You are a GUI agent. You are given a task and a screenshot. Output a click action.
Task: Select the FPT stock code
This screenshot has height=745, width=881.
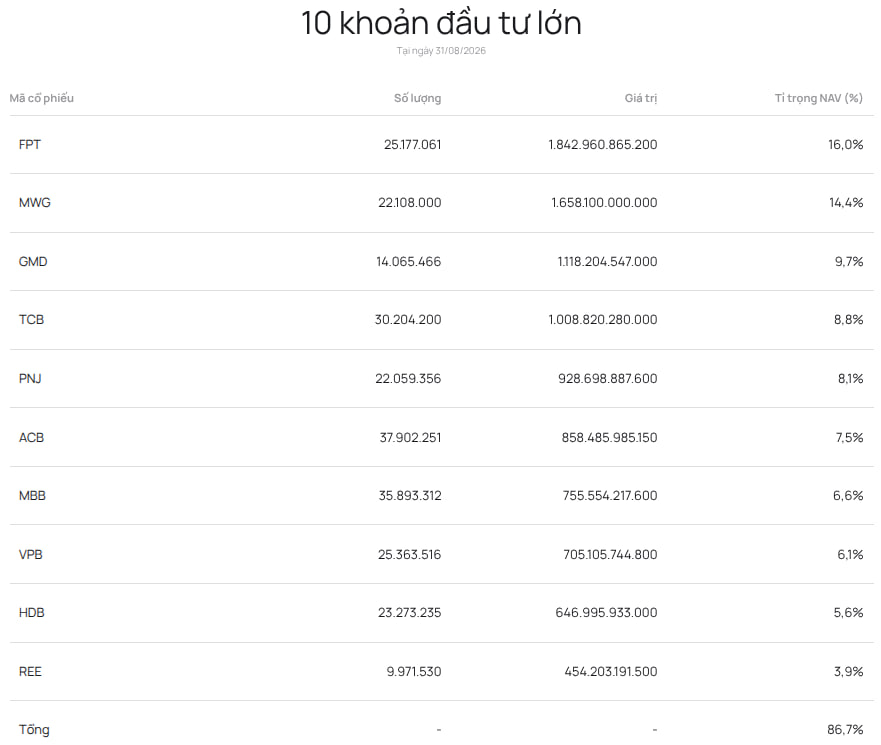30,144
